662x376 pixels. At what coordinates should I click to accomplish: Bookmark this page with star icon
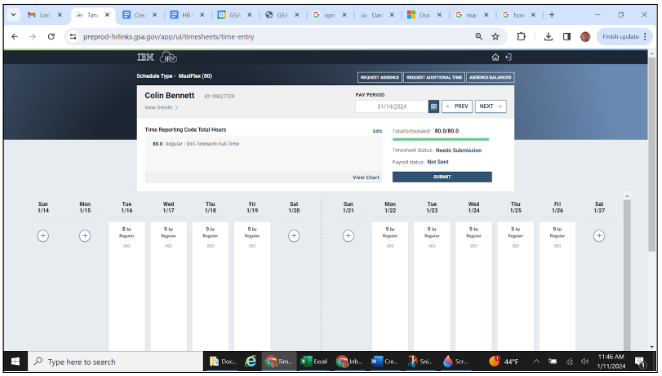[496, 37]
